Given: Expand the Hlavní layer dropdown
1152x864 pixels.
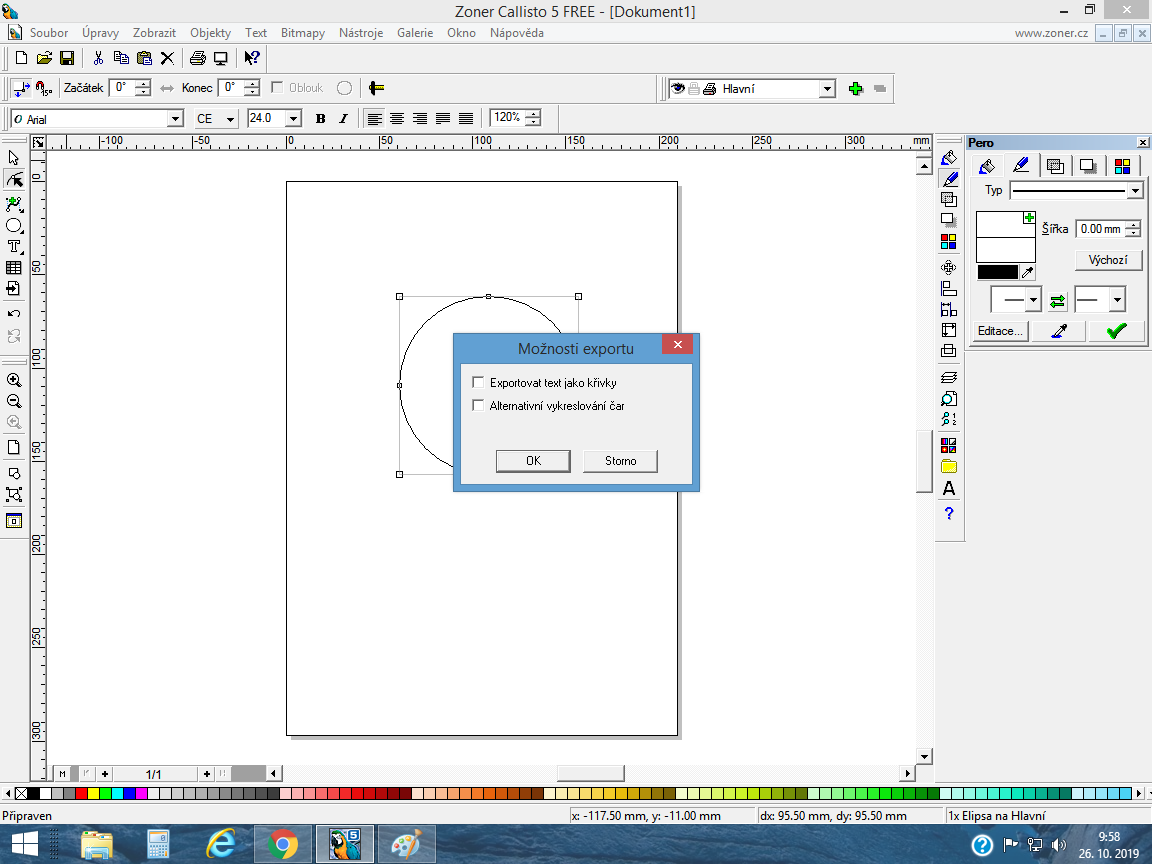Looking at the screenshot, I should pos(827,89).
